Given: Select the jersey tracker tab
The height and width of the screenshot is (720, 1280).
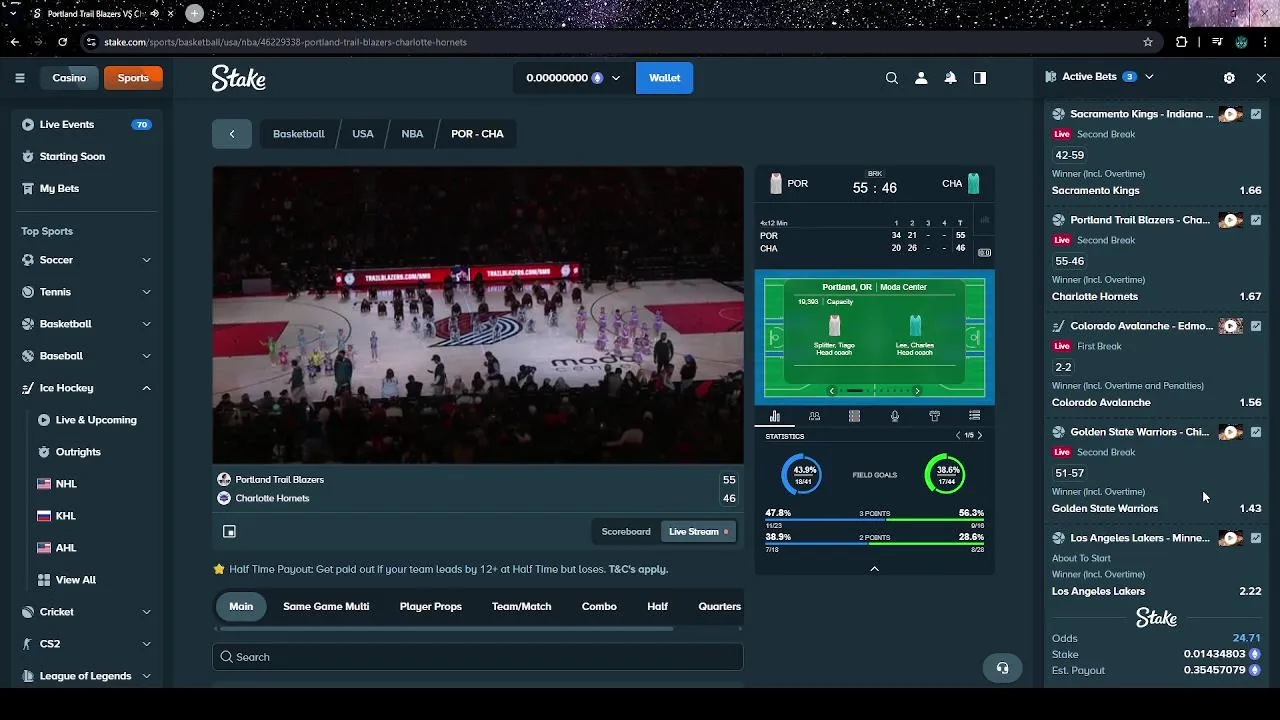Looking at the screenshot, I should pyautogui.click(x=934, y=416).
